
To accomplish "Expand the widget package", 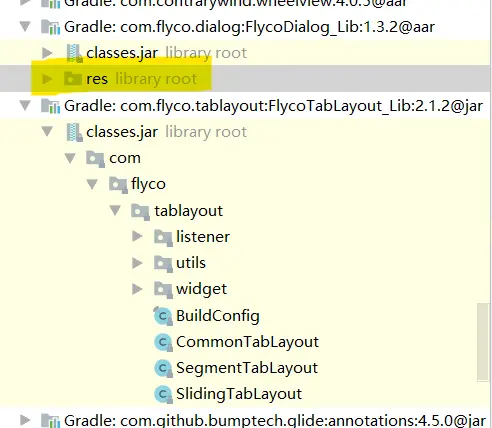I will pyautogui.click(x=137, y=289).
